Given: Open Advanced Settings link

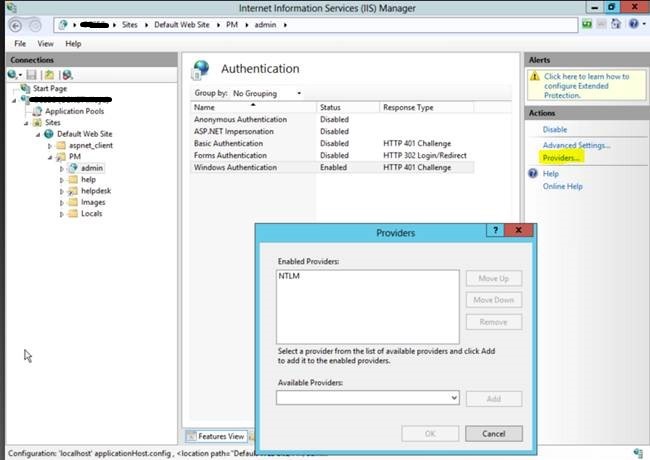Looking at the screenshot, I should point(577,145).
